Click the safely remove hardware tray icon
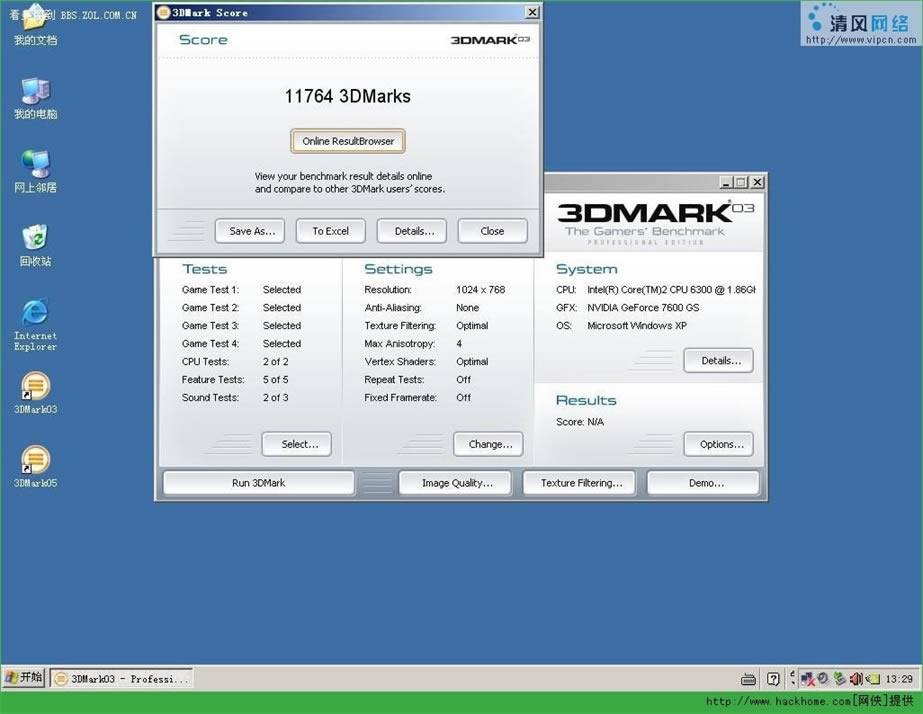 [839, 679]
